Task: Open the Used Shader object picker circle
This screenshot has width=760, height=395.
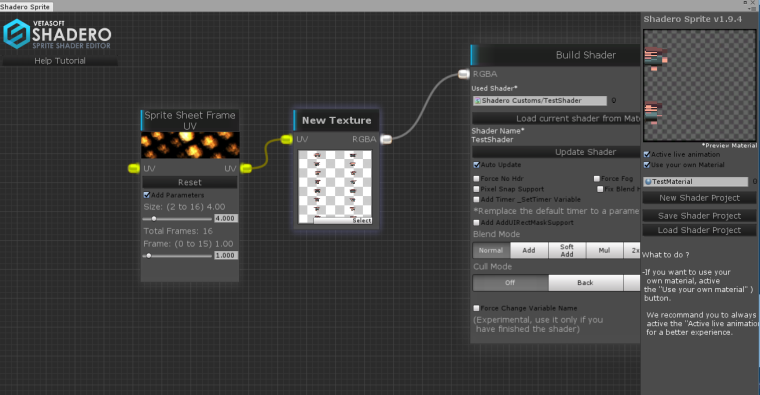Action: coord(614,100)
